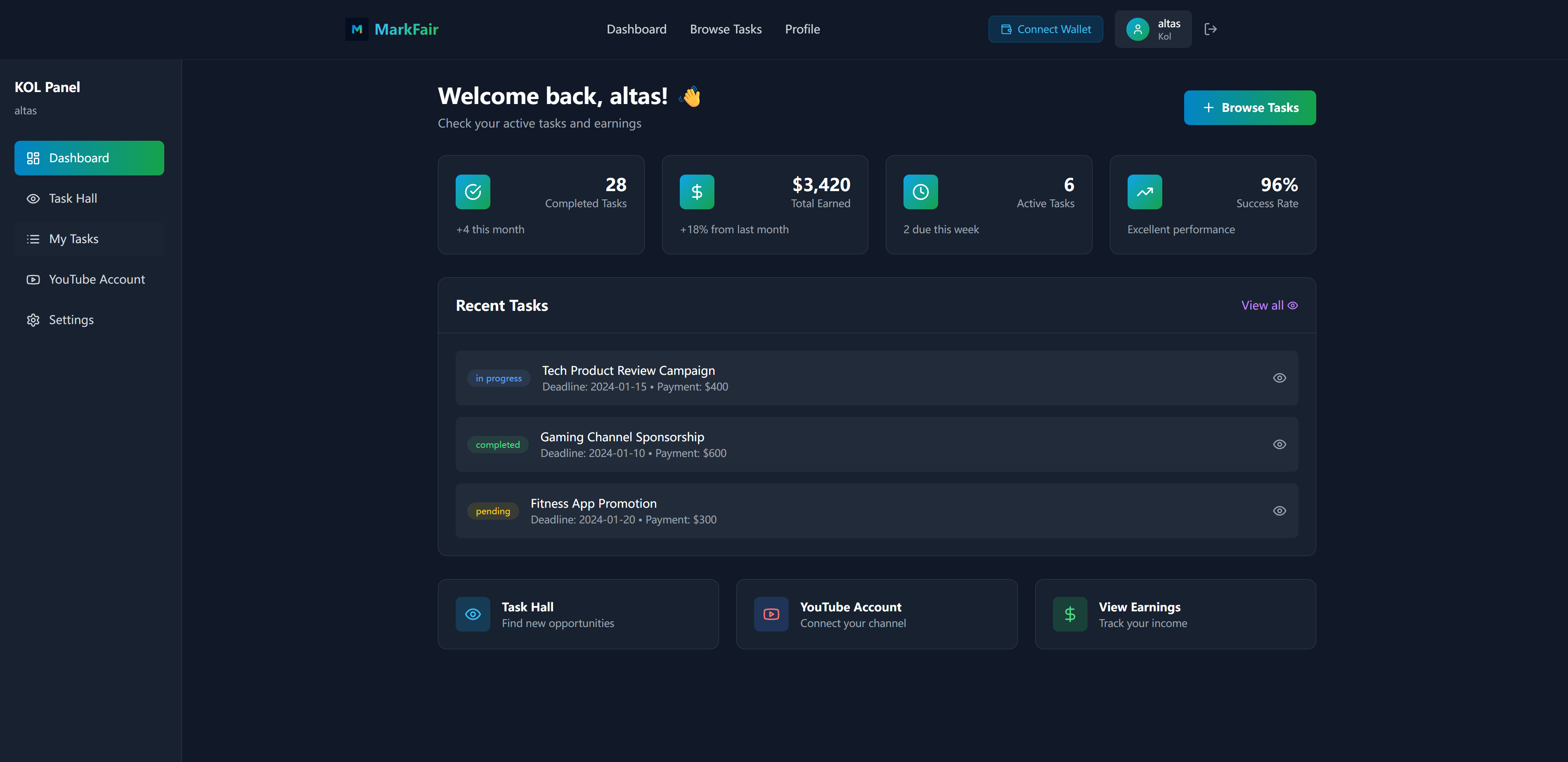Go to Profile in top navigation
Image resolution: width=1568 pixels, height=762 pixels.
point(802,29)
